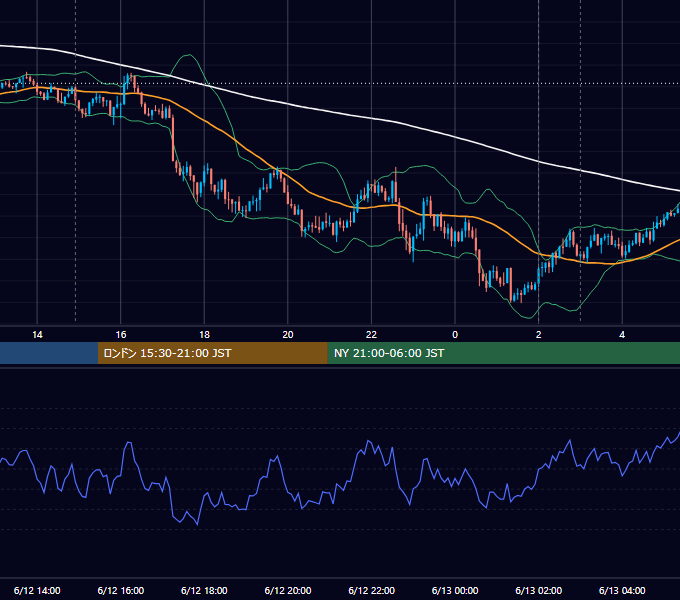Click the 6/12 20:00 time label
This screenshot has height=600, width=680.
point(288,590)
